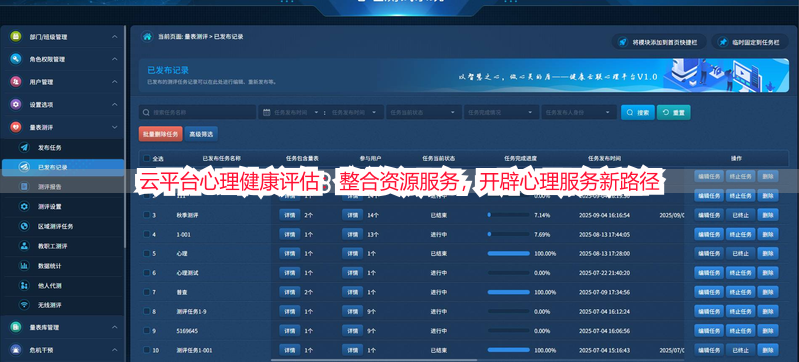Click the calendar icon in date filter
Viewport: 799px width, 362px height.
click(266, 113)
